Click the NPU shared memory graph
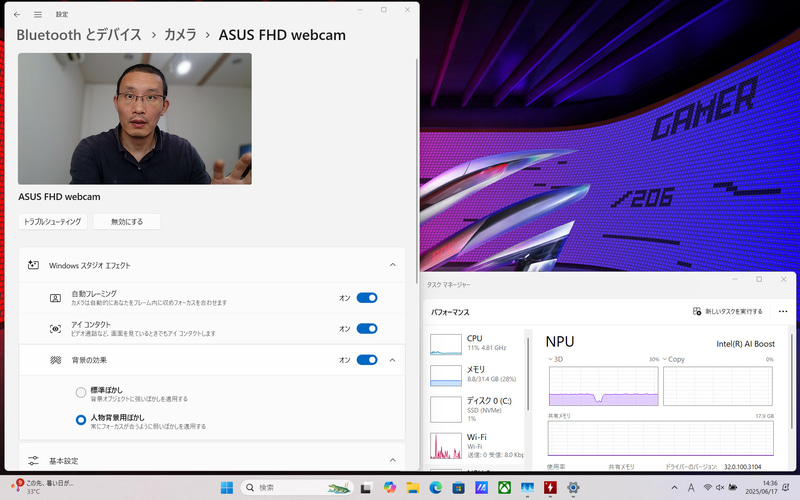The height and width of the screenshot is (500, 800). 661,438
